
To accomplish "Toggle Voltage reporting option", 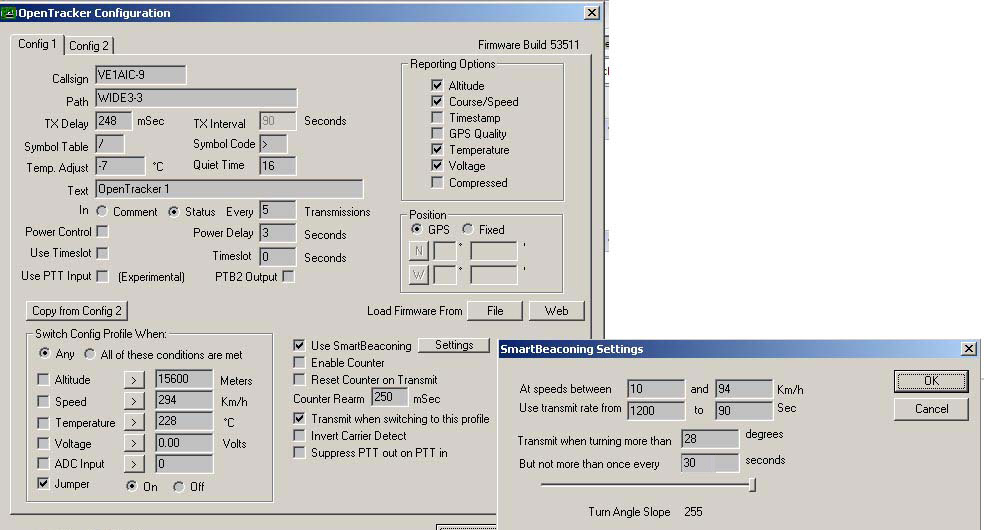I will 437,166.
